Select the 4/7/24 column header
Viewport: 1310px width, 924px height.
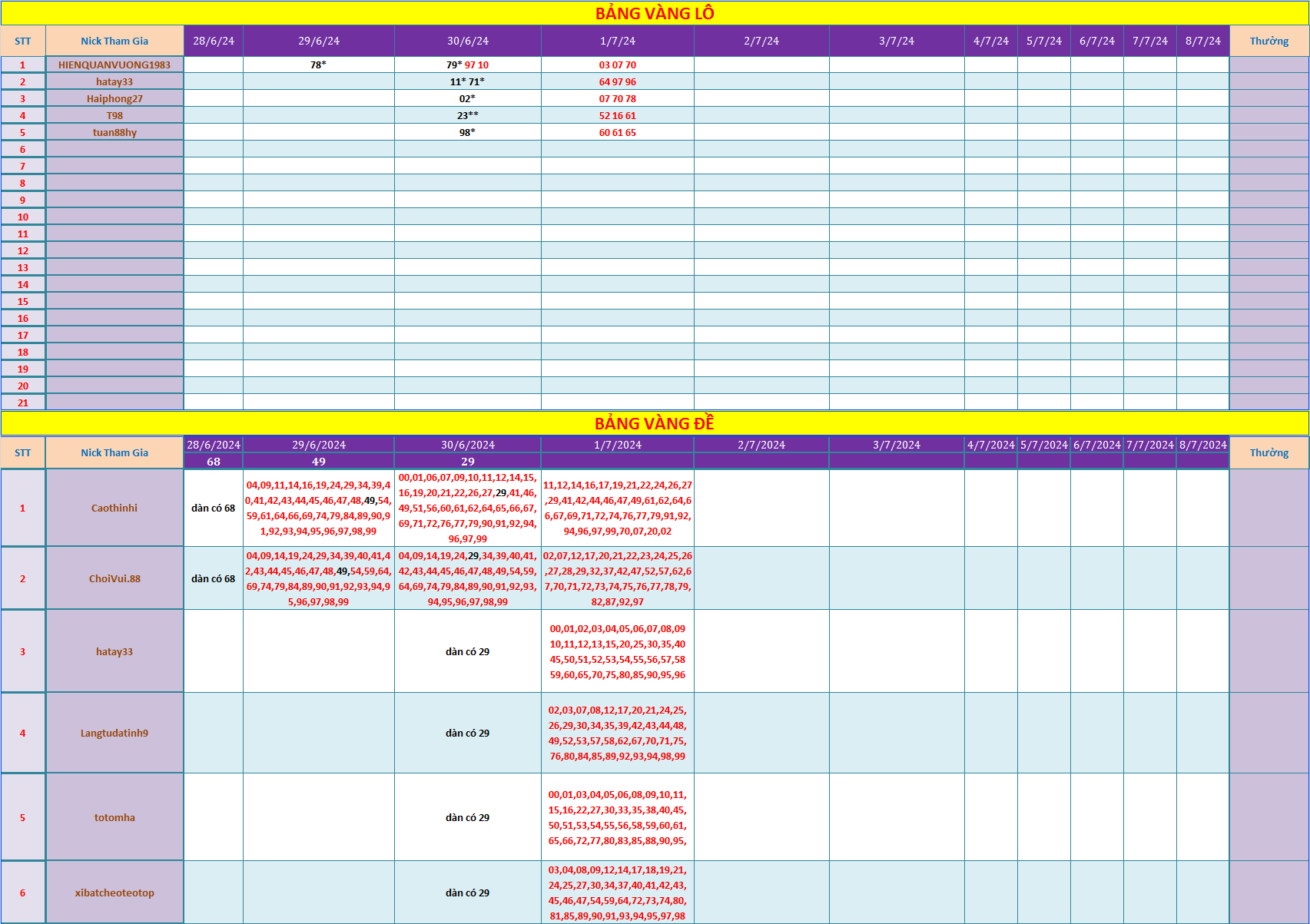tap(991, 41)
